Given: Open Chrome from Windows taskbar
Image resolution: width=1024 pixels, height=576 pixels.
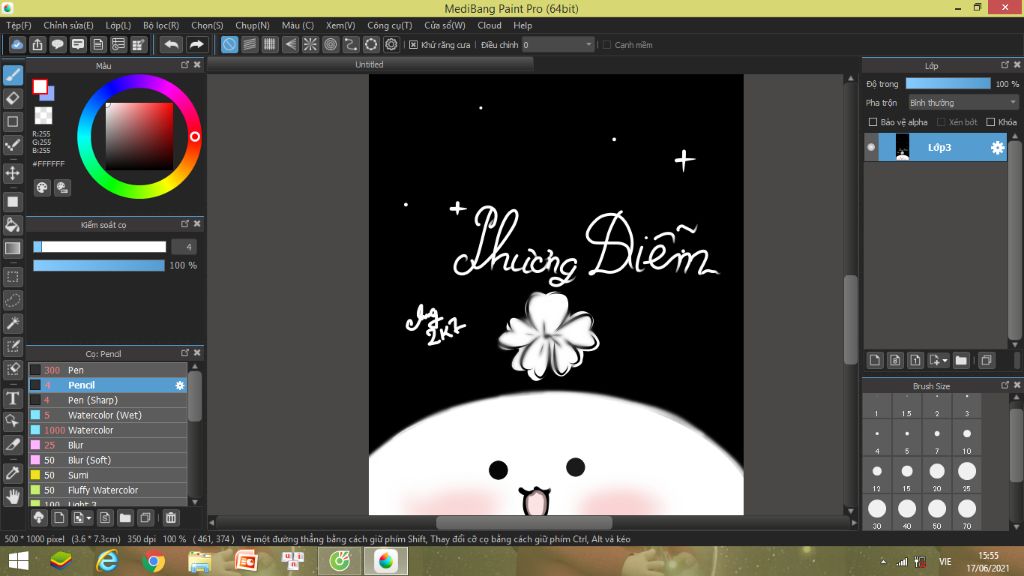Looking at the screenshot, I should pyautogui.click(x=153, y=561).
